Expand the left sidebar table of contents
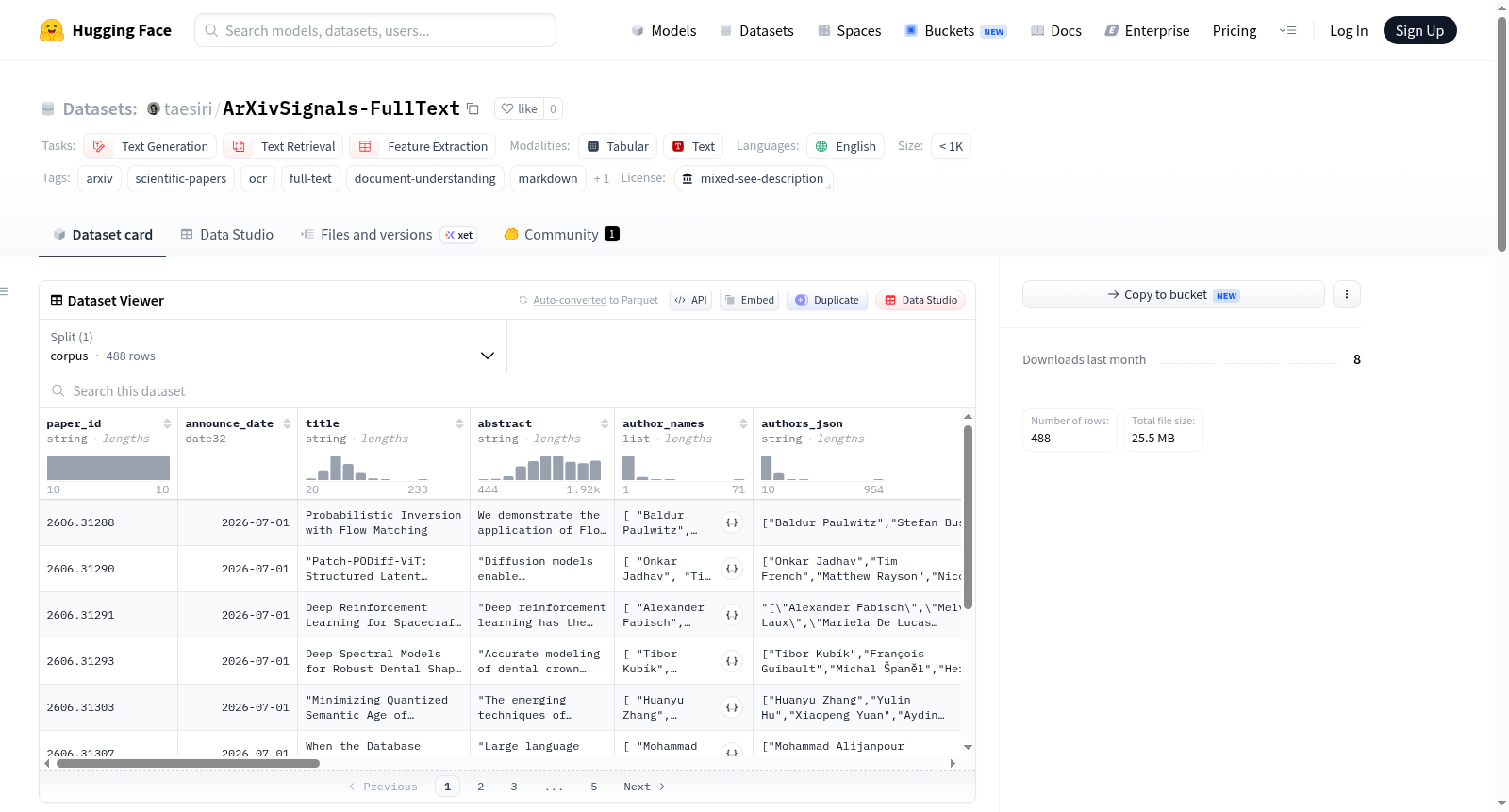The width and height of the screenshot is (1509, 812). point(4,291)
